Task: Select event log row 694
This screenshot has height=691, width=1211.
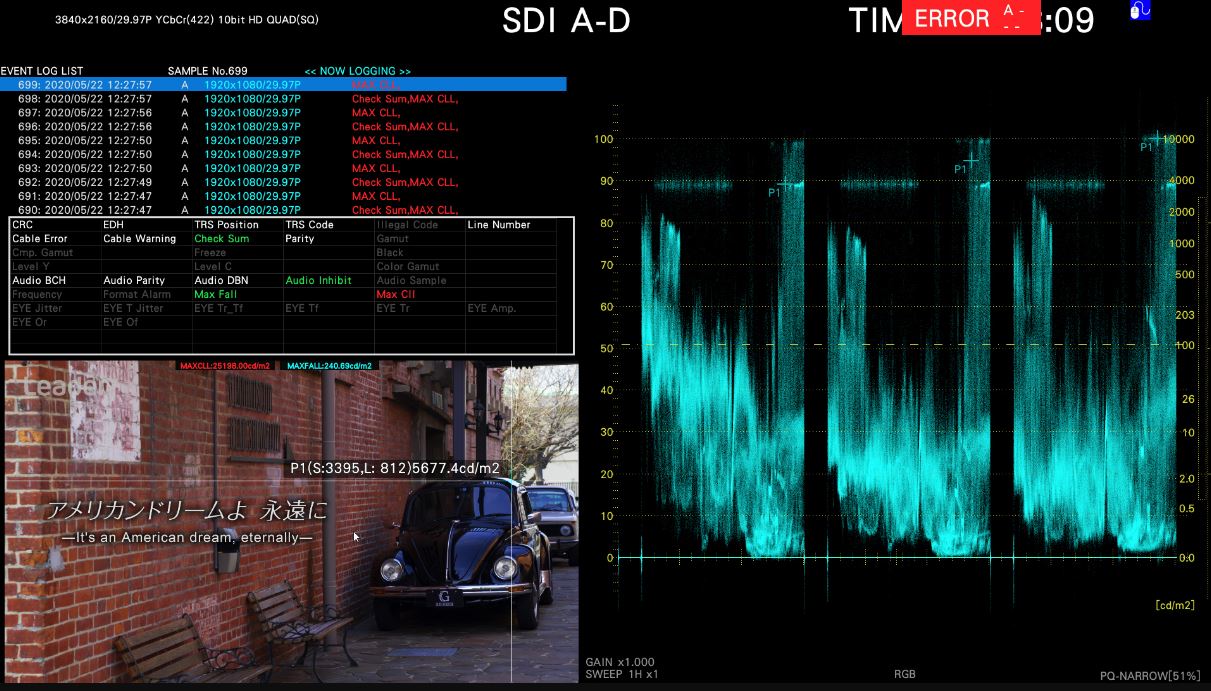Action: click(283, 155)
